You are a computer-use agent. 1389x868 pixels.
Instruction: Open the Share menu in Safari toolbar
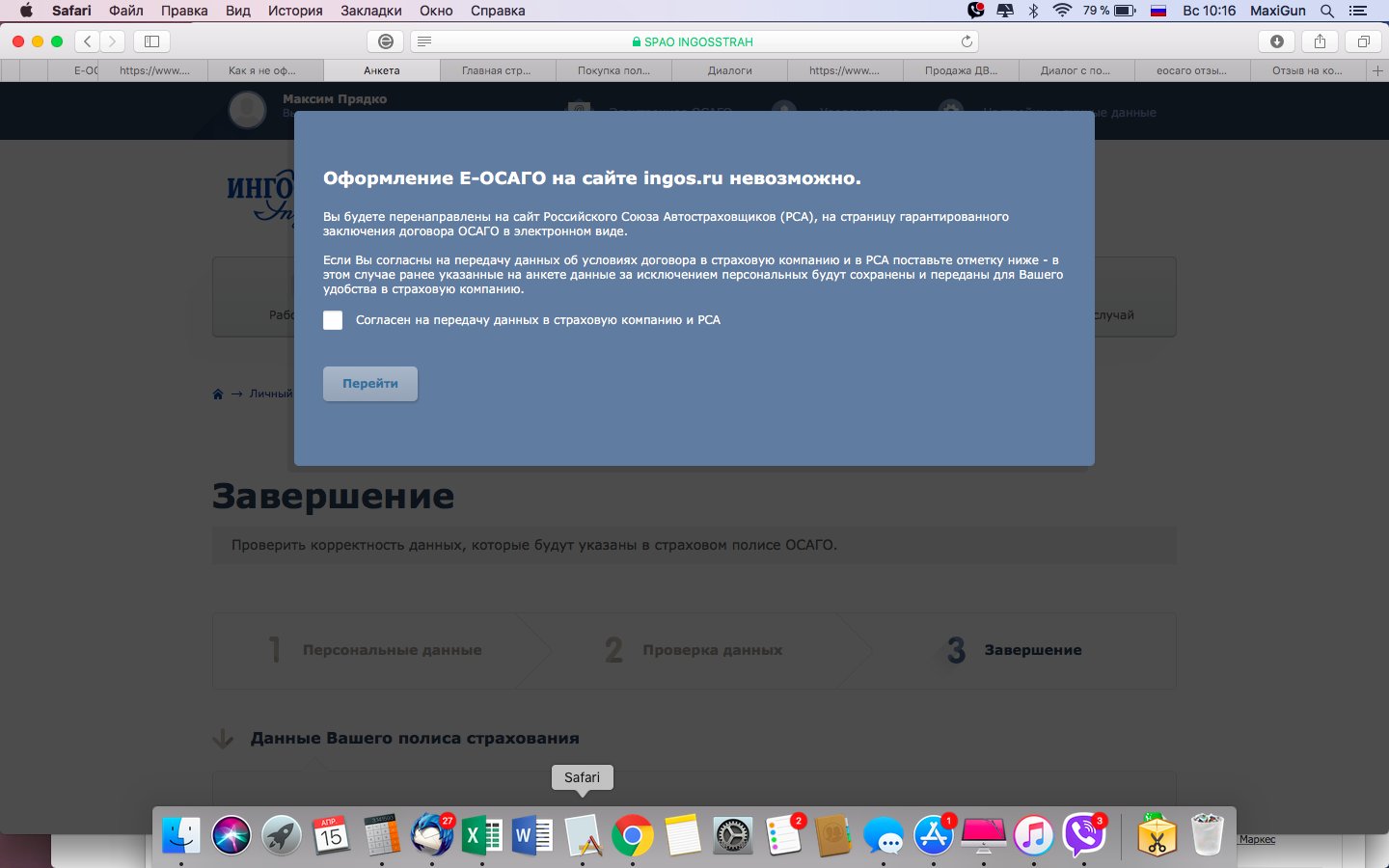pyautogui.click(x=1320, y=41)
